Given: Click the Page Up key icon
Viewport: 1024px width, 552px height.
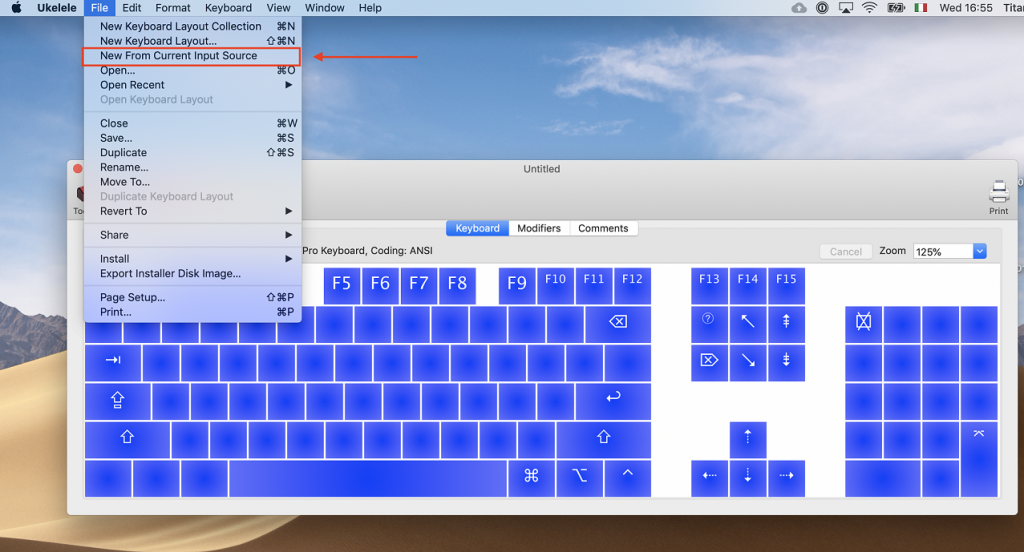Looking at the screenshot, I should [x=786, y=321].
